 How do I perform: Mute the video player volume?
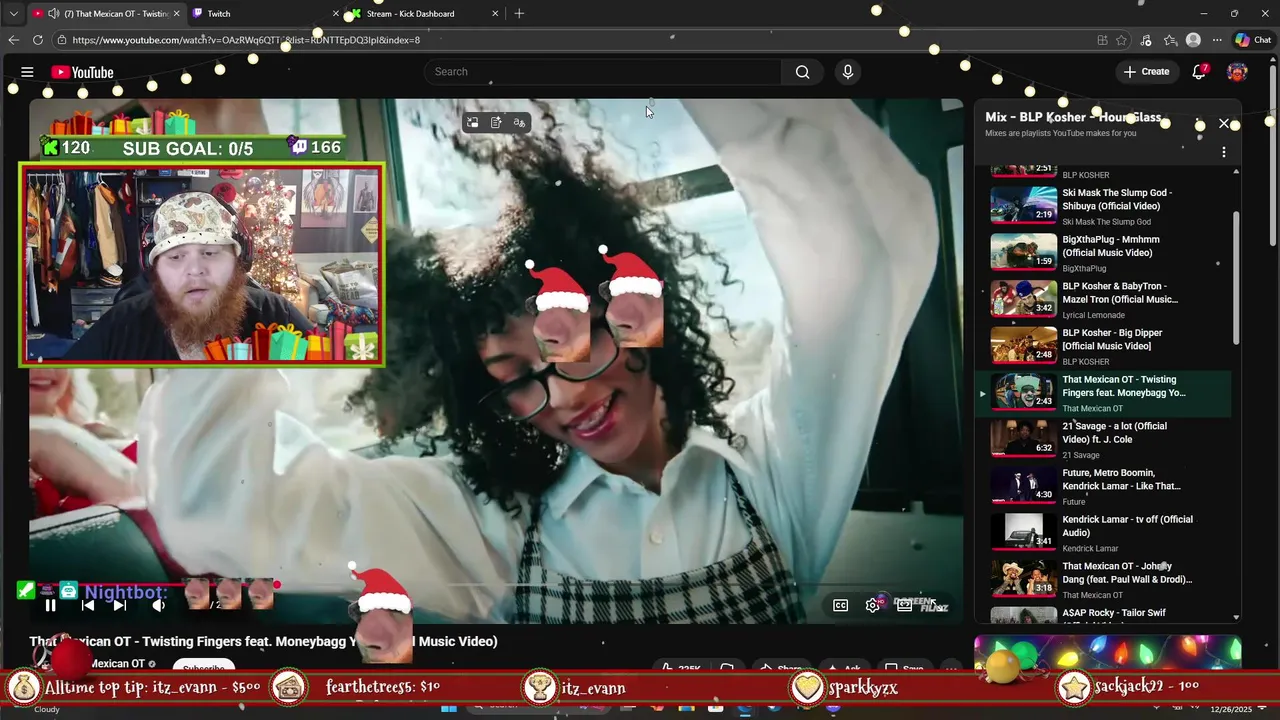tap(158, 605)
